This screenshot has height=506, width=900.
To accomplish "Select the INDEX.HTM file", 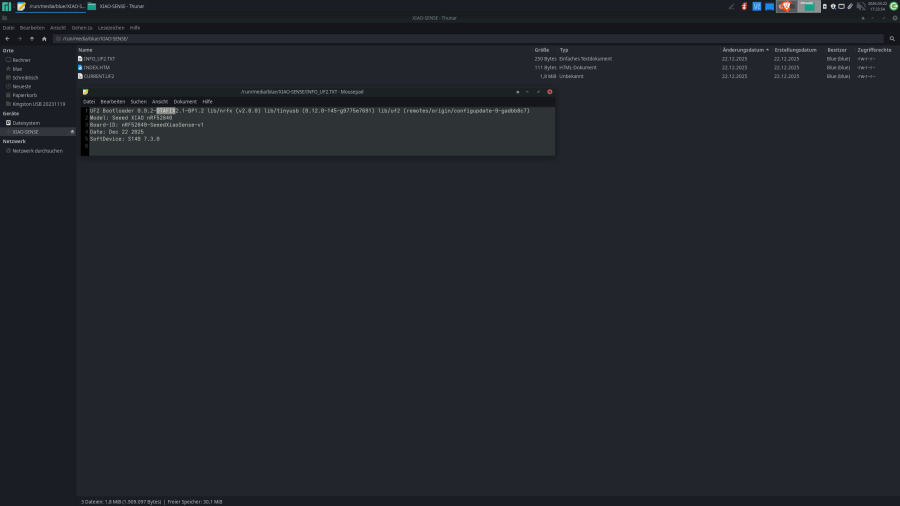I will click(98, 67).
